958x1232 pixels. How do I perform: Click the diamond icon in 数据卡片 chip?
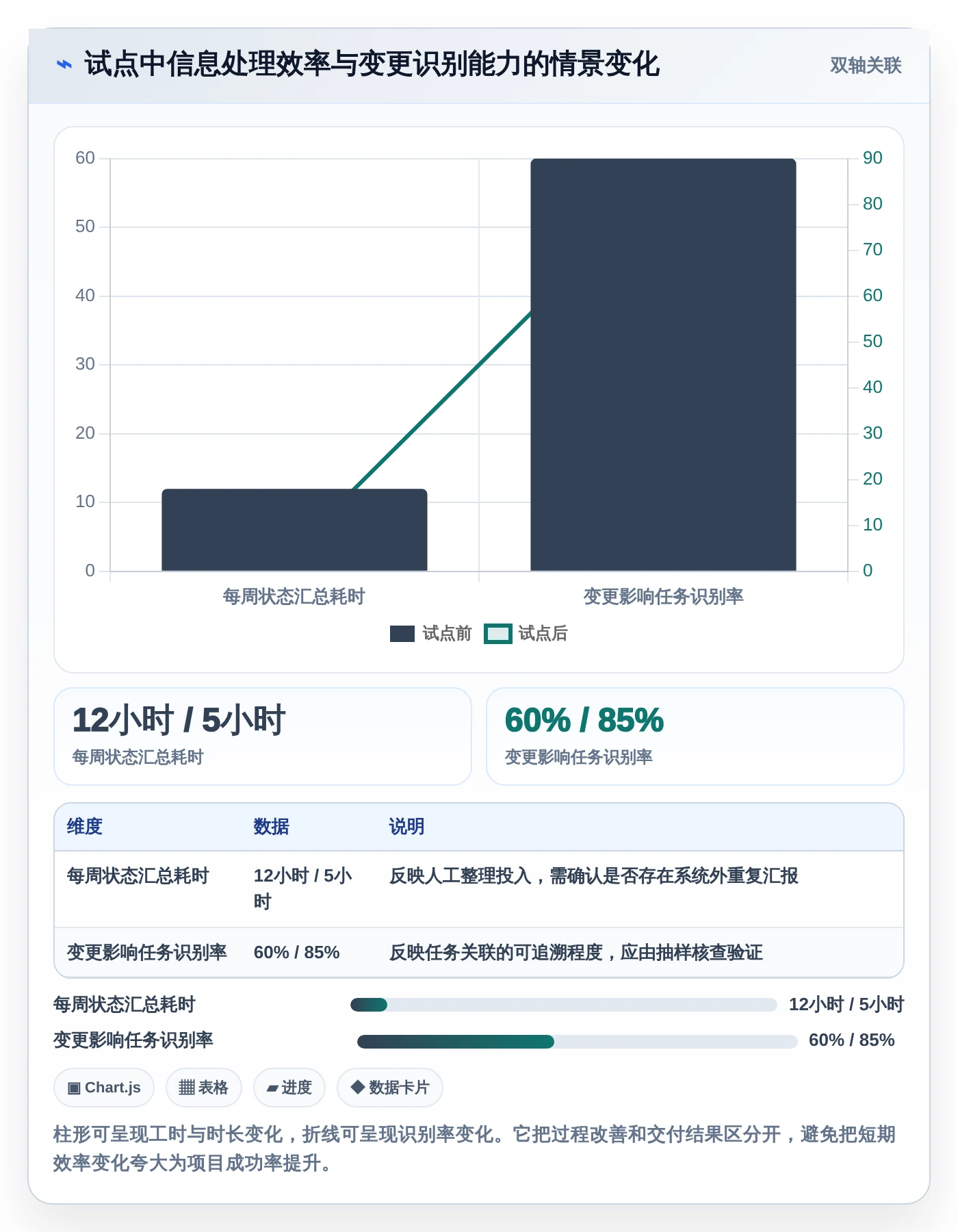(x=357, y=1087)
